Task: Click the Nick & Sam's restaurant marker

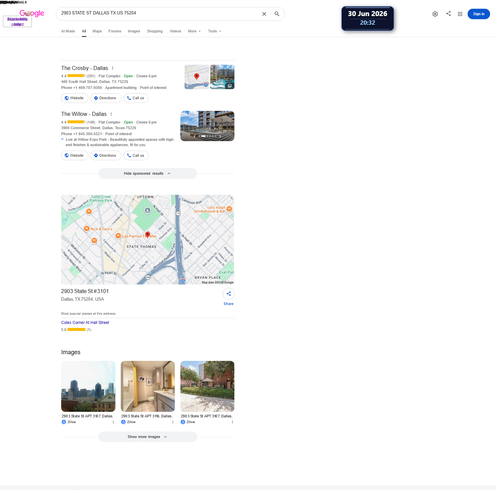Action: pos(87,228)
